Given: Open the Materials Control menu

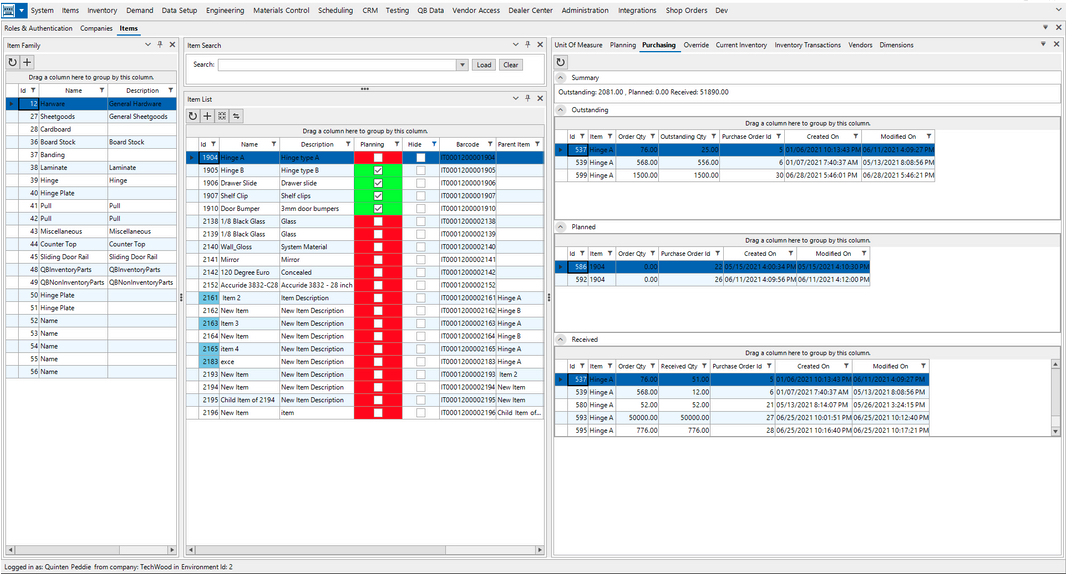Looking at the screenshot, I should point(281,10).
